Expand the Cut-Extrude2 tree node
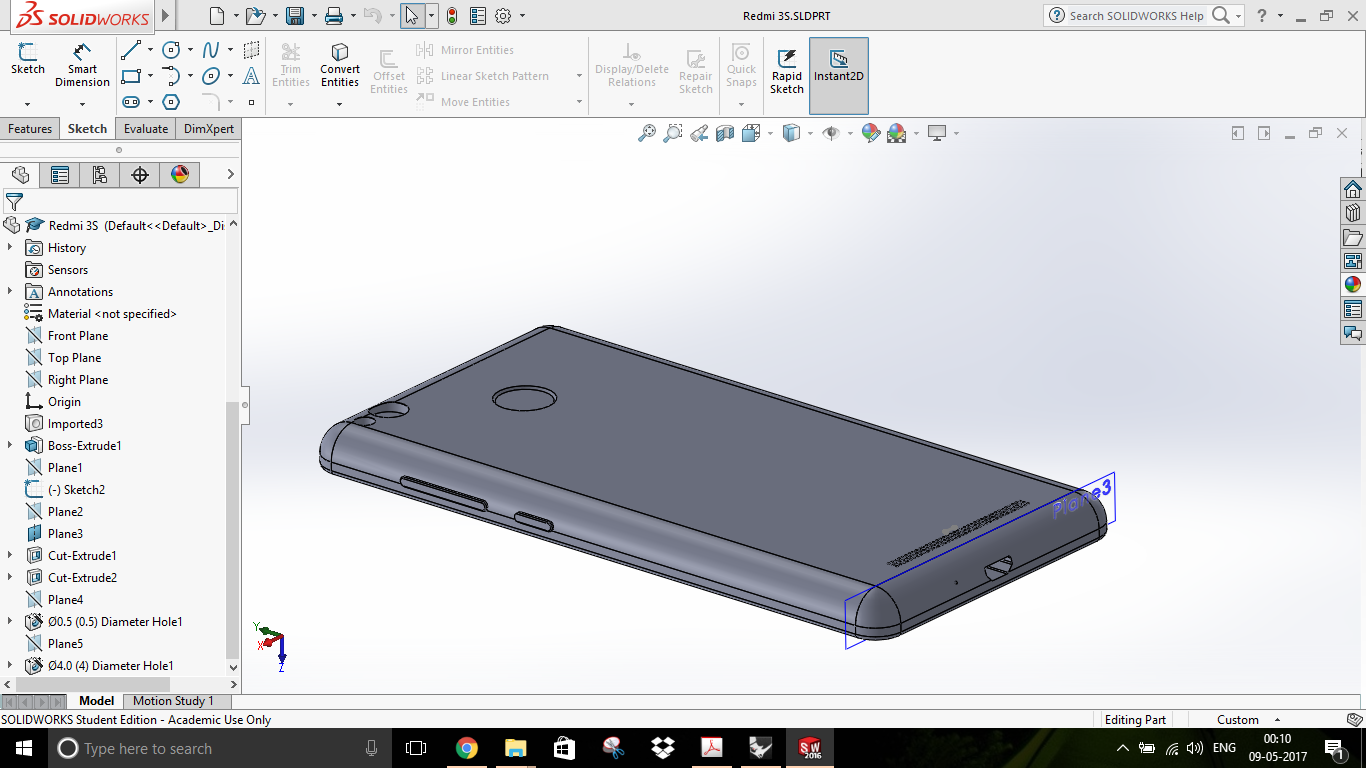The image size is (1366, 768). point(10,578)
